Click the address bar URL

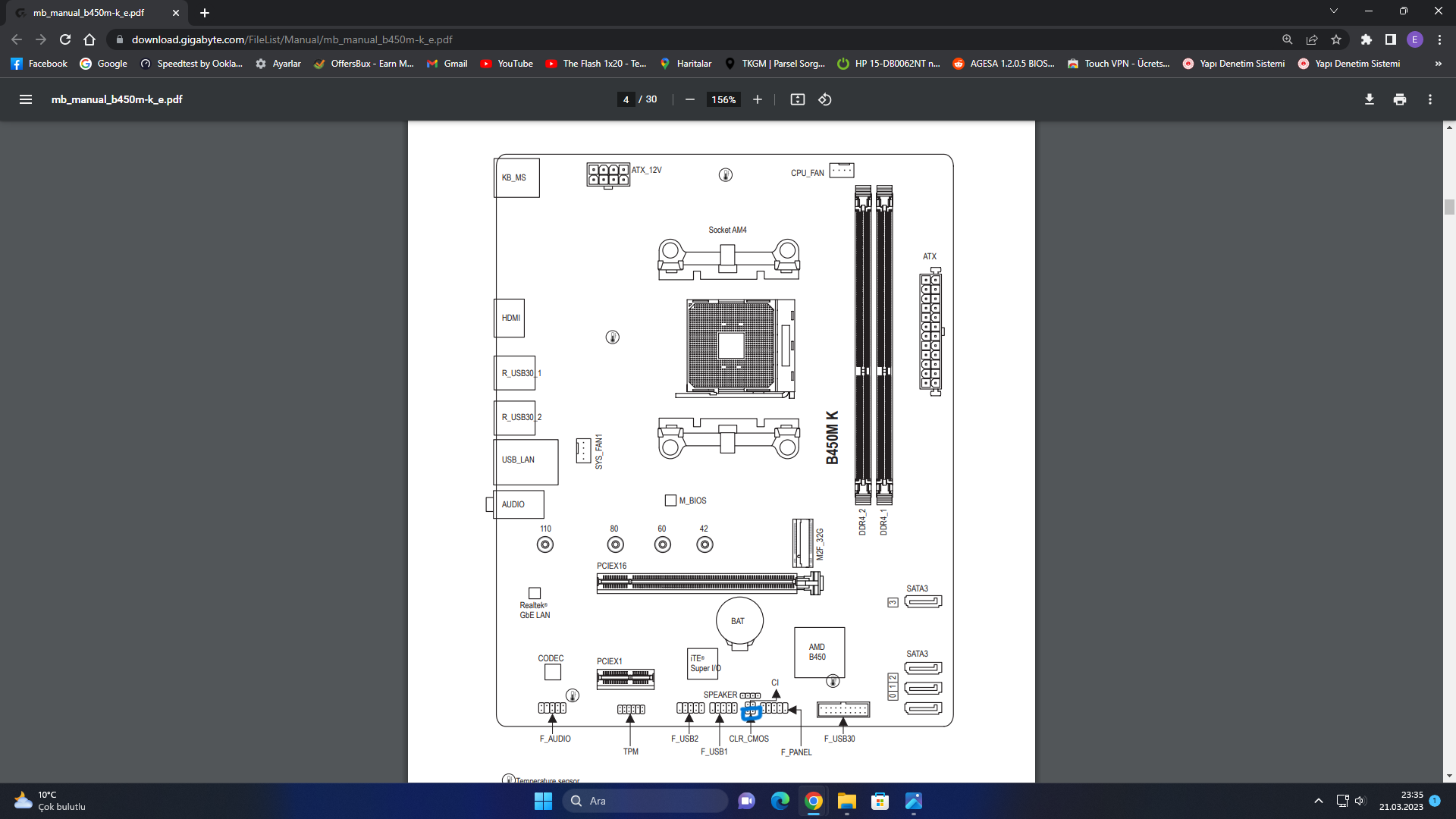pyautogui.click(x=292, y=39)
